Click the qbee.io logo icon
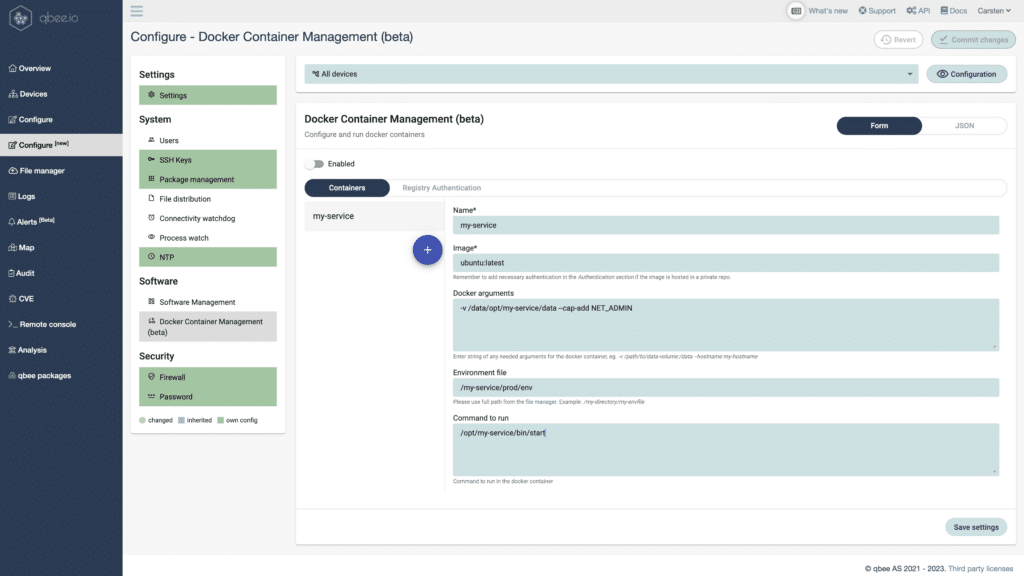Image resolution: width=1024 pixels, height=576 pixels. click(23, 18)
